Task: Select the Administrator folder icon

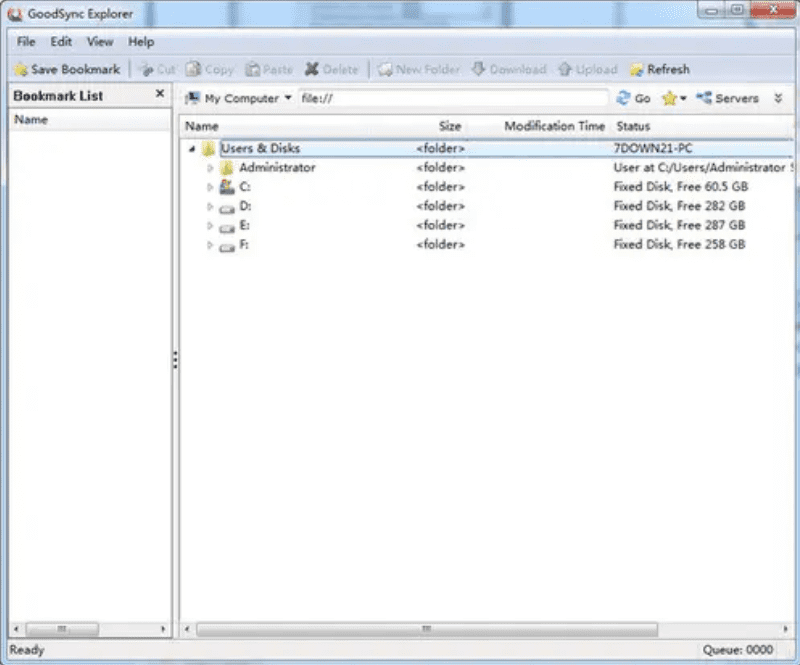Action: (227, 167)
